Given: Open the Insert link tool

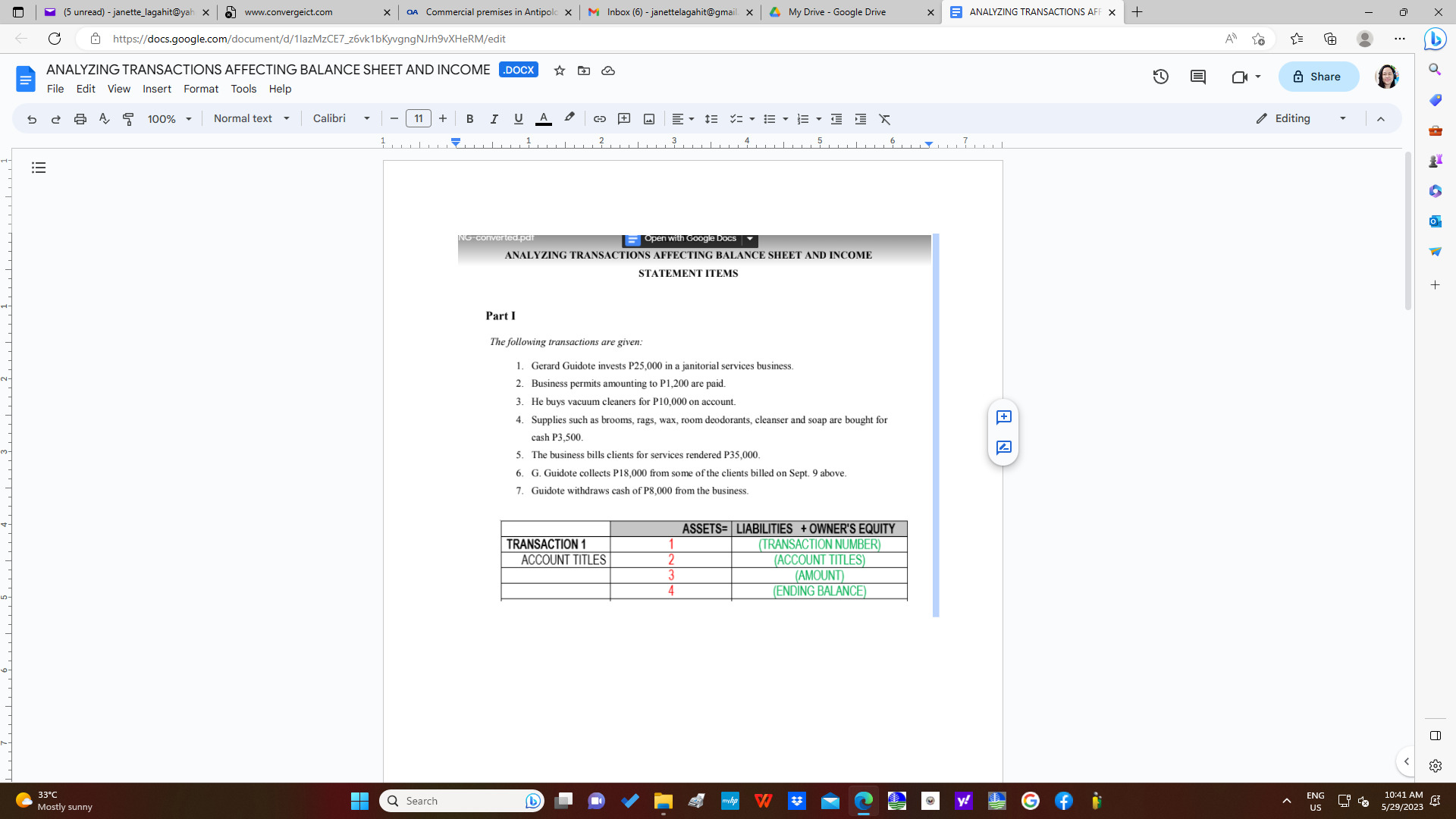Looking at the screenshot, I should pyautogui.click(x=599, y=119).
